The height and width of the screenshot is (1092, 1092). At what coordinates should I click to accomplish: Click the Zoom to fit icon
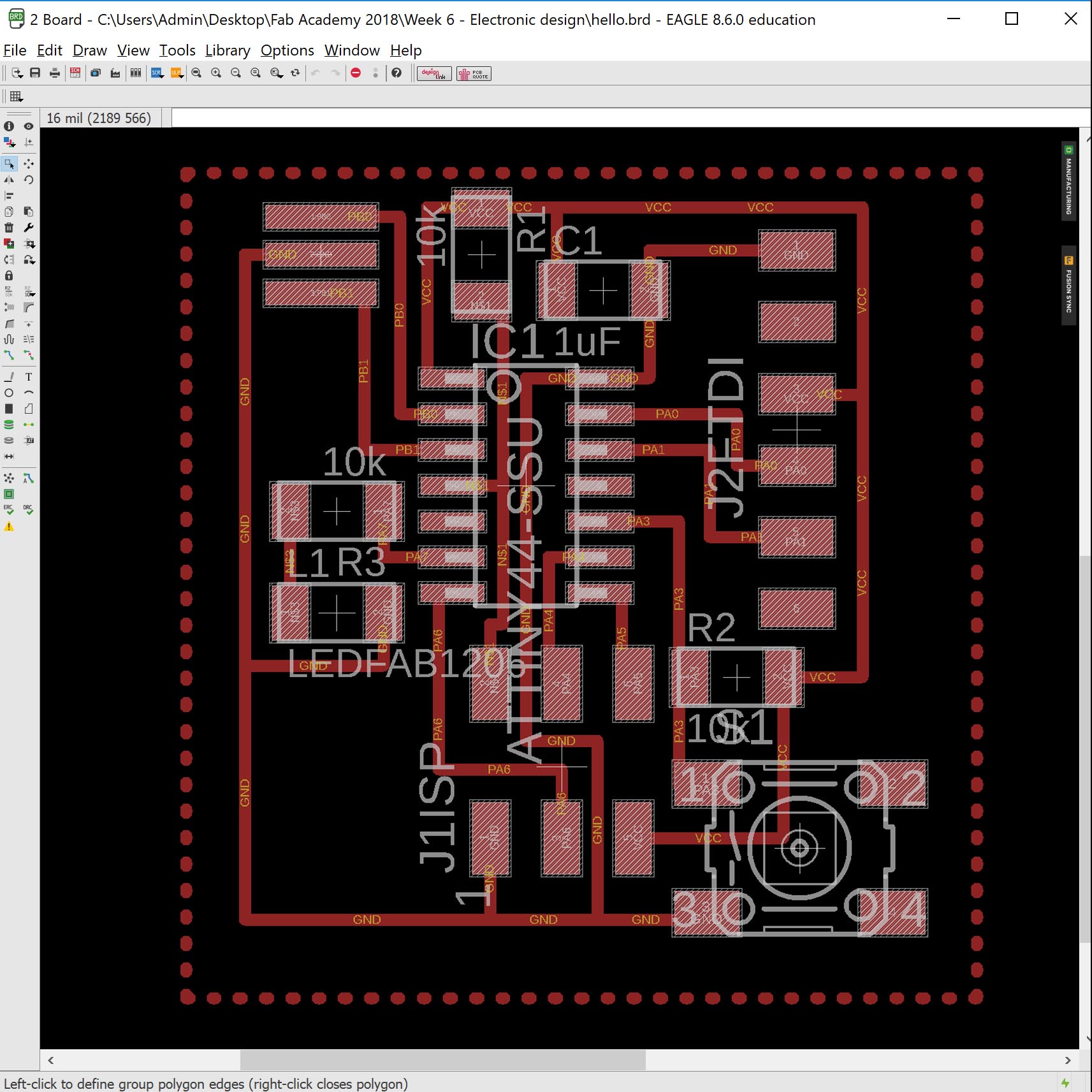coord(196,73)
